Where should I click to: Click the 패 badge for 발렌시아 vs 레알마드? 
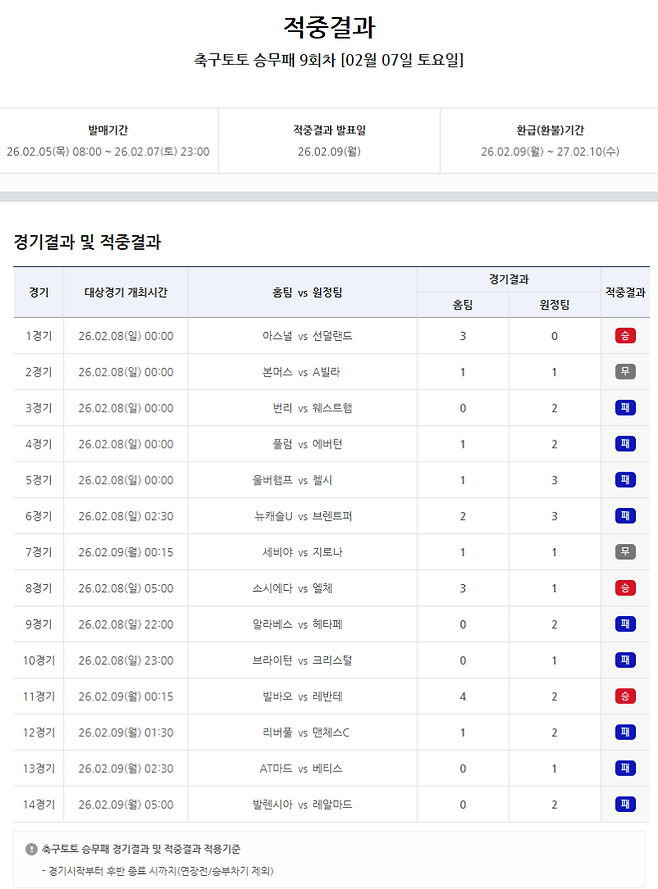coord(625,804)
